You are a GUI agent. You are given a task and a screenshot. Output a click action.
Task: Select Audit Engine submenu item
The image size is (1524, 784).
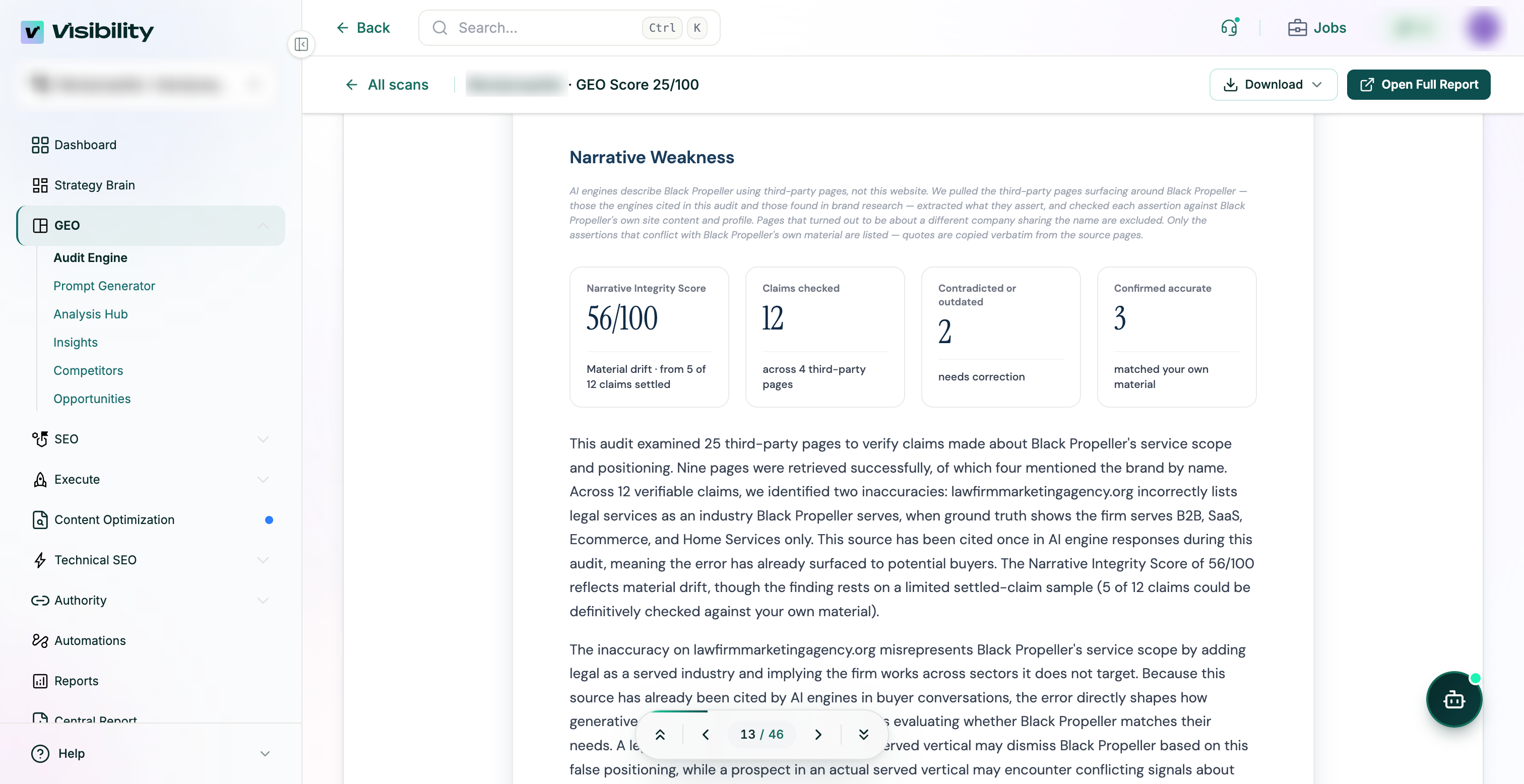(x=91, y=257)
